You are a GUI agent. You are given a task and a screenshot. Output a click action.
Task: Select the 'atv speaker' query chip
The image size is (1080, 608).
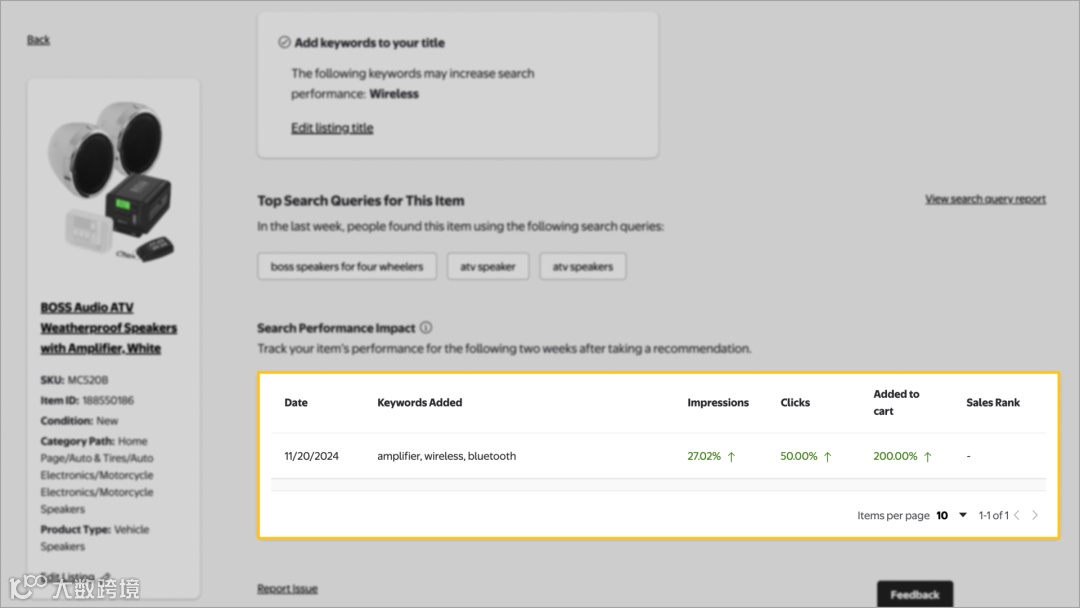(488, 267)
